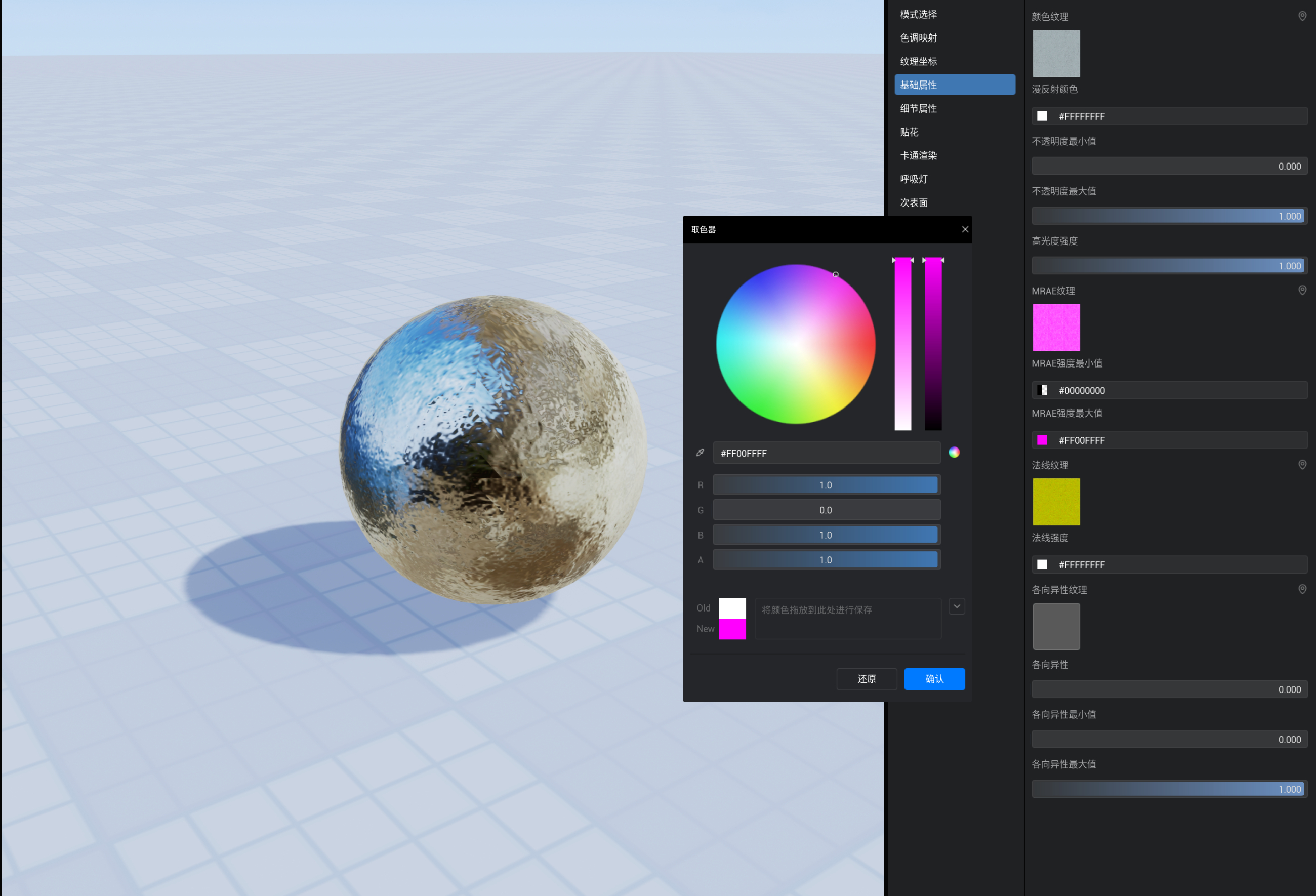
Task: Click the brightness value vertical bar
Action: [933, 344]
